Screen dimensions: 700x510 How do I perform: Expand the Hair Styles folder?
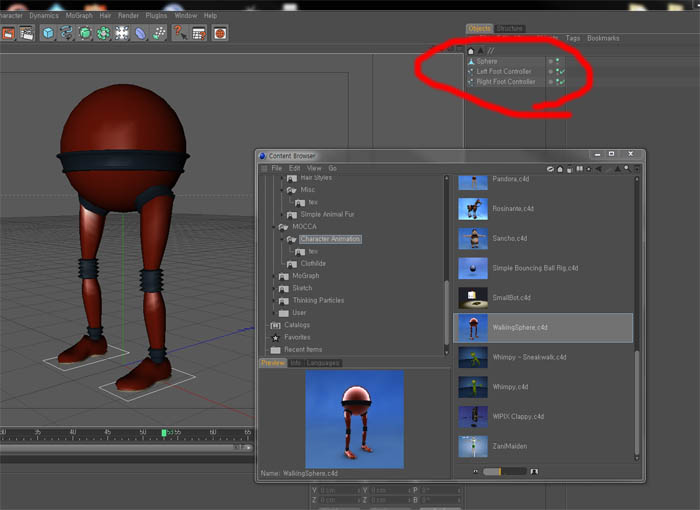tap(282, 178)
